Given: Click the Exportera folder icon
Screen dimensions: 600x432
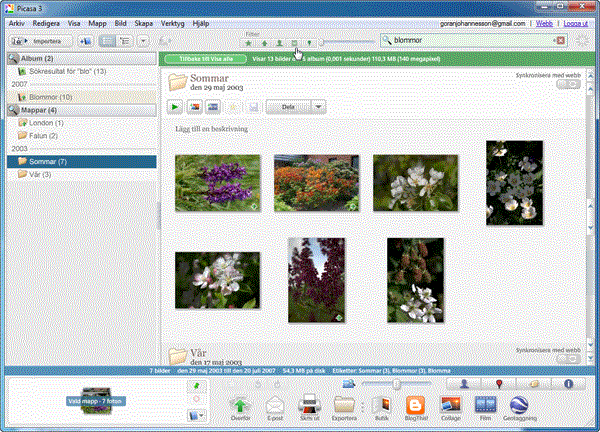Looking at the screenshot, I should [344, 405].
